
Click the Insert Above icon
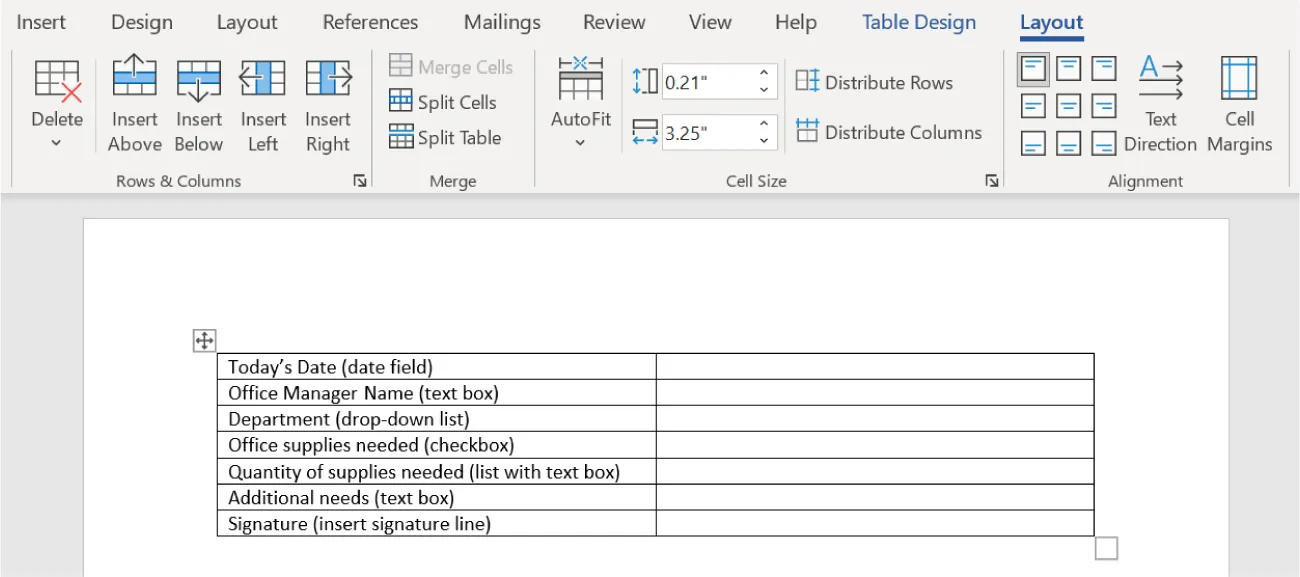(x=134, y=78)
